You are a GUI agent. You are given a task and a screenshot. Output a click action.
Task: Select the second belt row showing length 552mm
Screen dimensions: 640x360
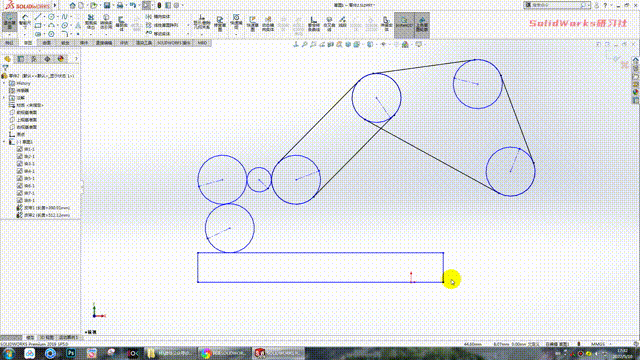[x=43, y=215]
